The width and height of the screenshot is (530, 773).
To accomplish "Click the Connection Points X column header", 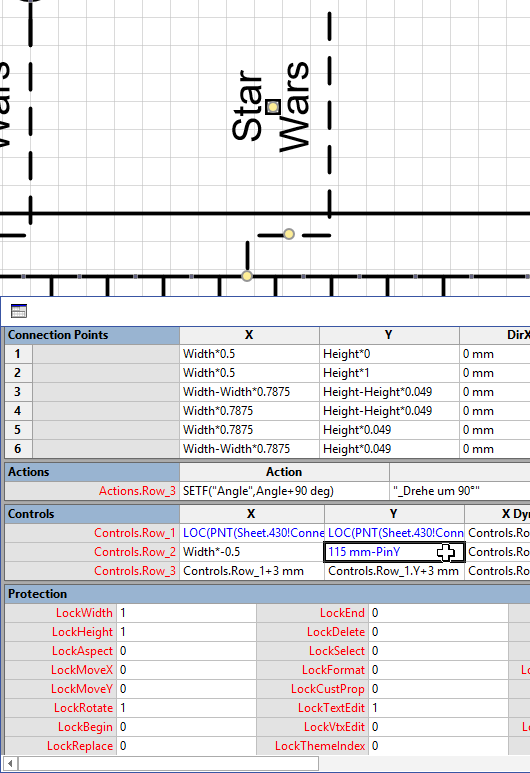I will [249, 335].
